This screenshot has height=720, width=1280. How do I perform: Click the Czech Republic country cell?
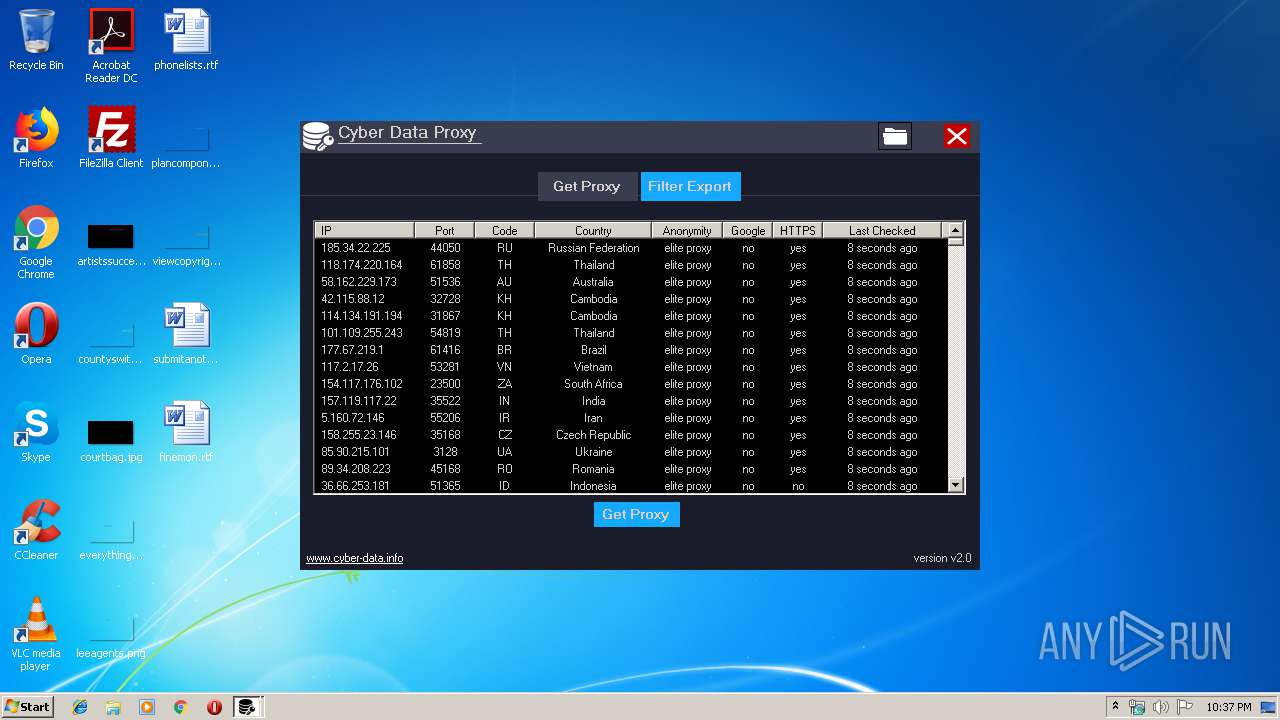593,435
